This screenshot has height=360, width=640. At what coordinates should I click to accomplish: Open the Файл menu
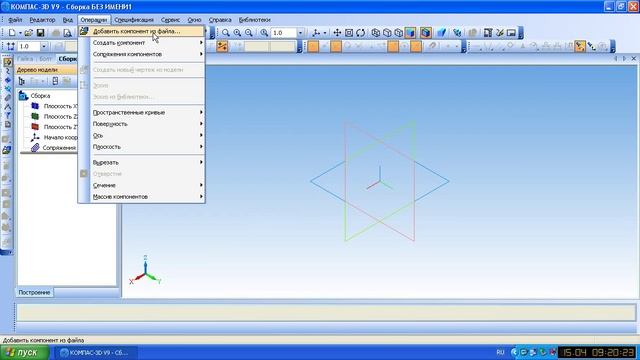pyautogui.click(x=15, y=20)
